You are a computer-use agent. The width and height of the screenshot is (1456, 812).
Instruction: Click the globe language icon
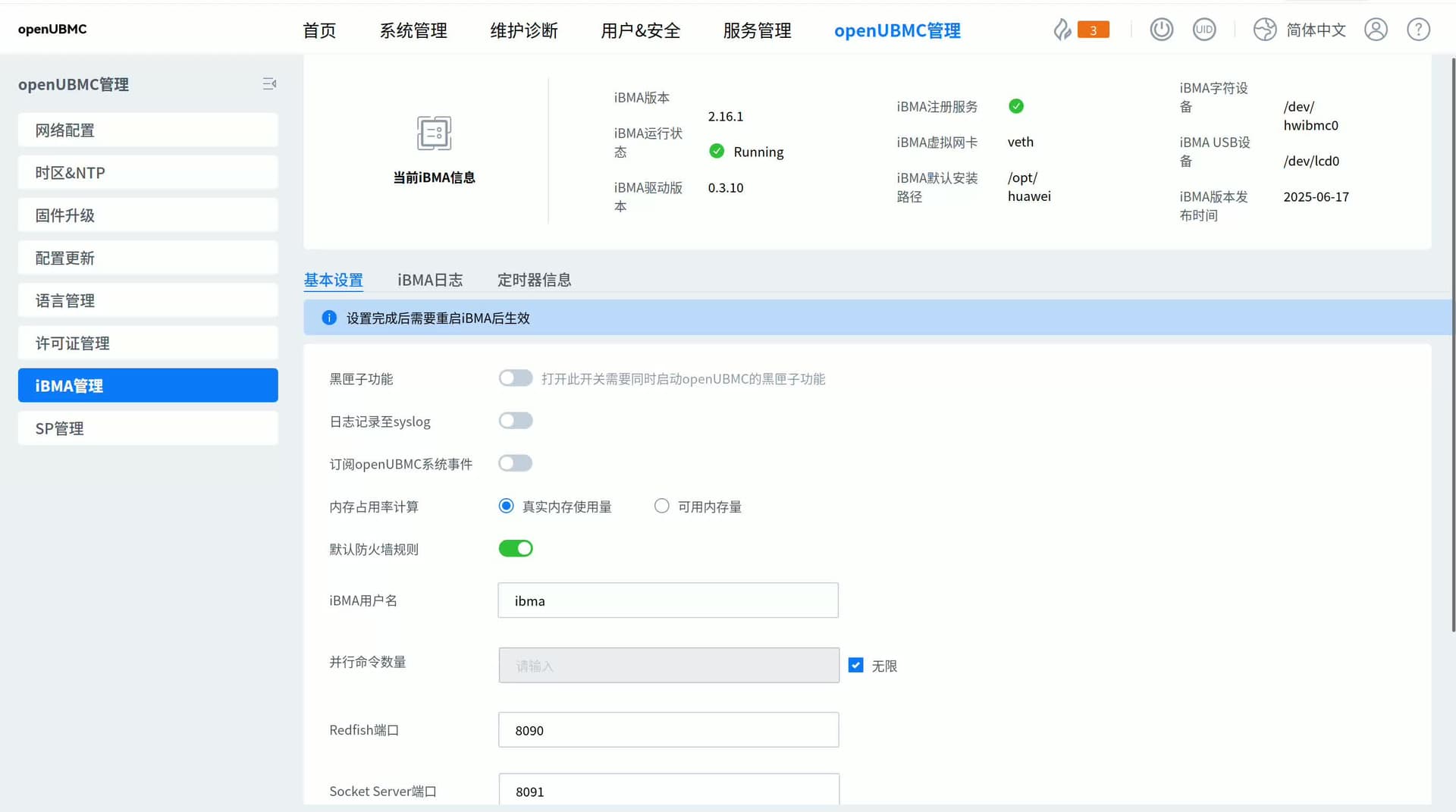point(1264,30)
